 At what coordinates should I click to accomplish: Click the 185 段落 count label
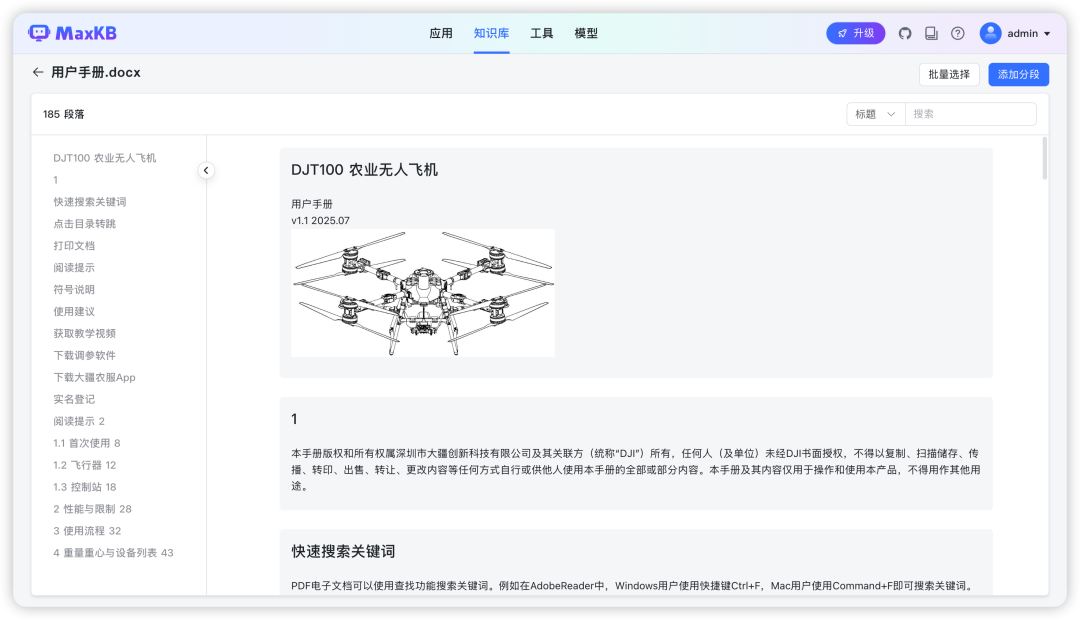click(63, 114)
